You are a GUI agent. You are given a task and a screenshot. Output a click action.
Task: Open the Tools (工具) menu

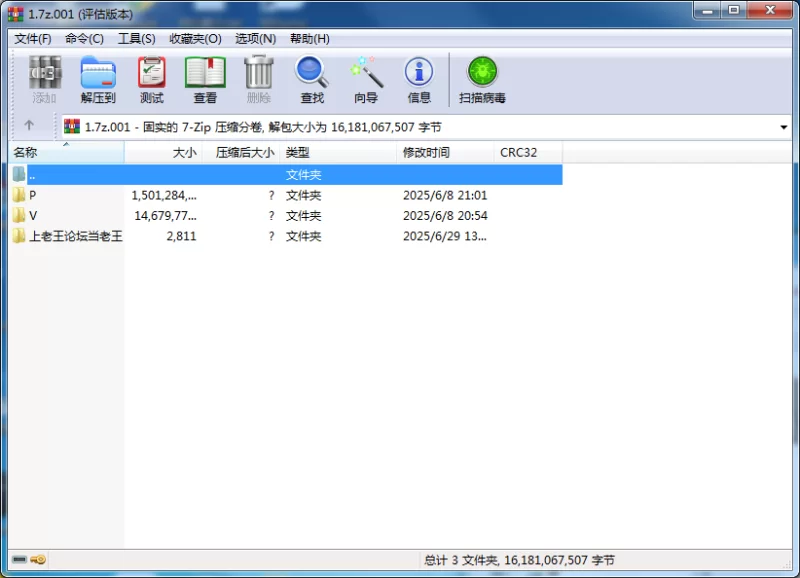pos(137,39)
